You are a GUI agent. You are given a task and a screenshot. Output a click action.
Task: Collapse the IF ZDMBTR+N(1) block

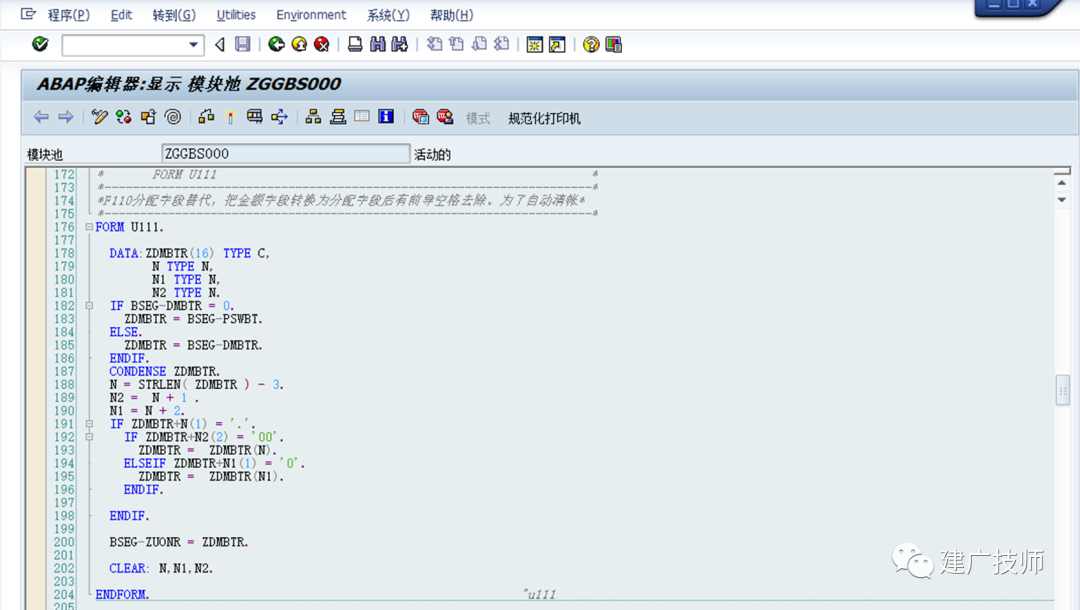click(89, 424)
